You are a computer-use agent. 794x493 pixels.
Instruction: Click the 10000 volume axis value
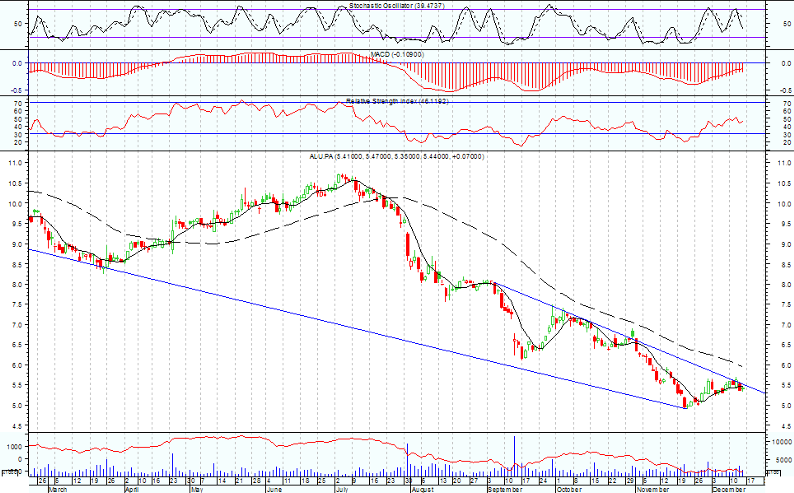coord(781,441)
